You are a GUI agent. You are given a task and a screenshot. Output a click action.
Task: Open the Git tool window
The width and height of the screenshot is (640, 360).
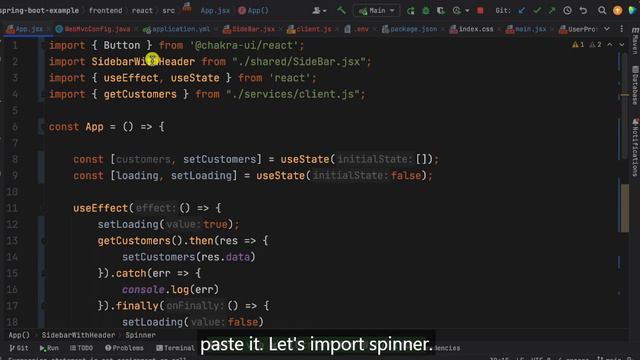click(x=19, y=348)
